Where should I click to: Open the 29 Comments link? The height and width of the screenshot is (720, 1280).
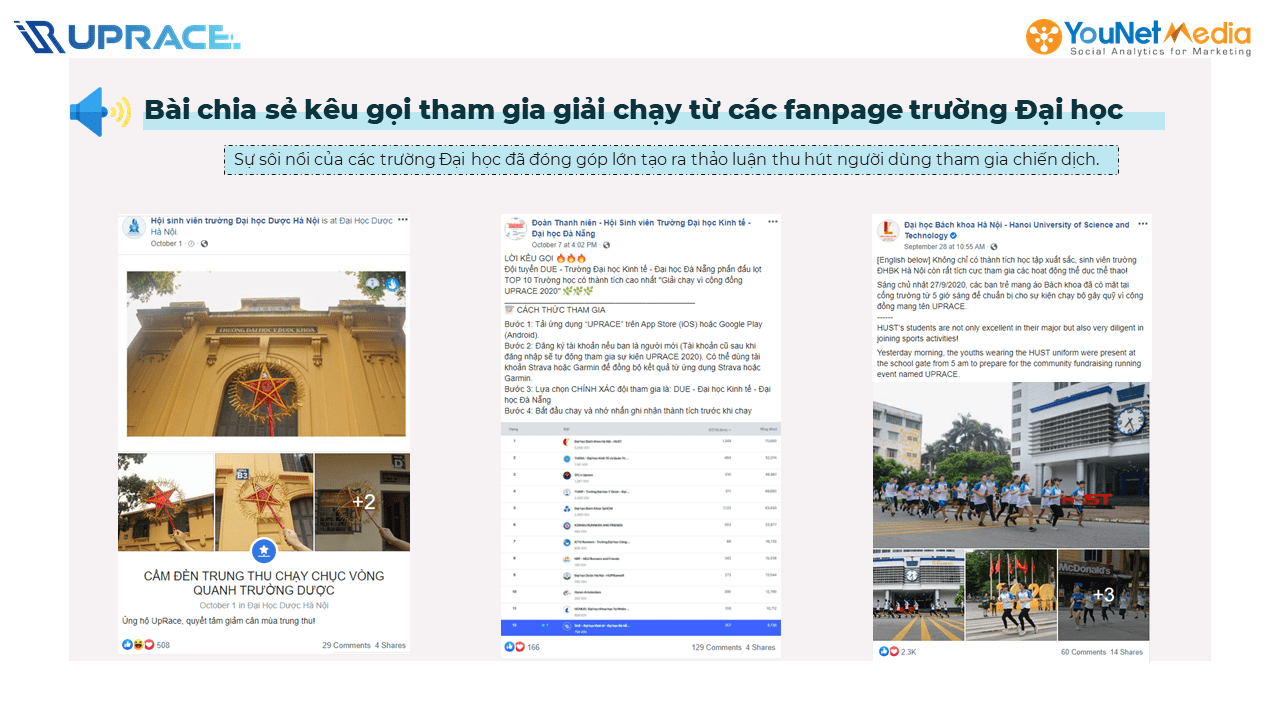[346, 645]
